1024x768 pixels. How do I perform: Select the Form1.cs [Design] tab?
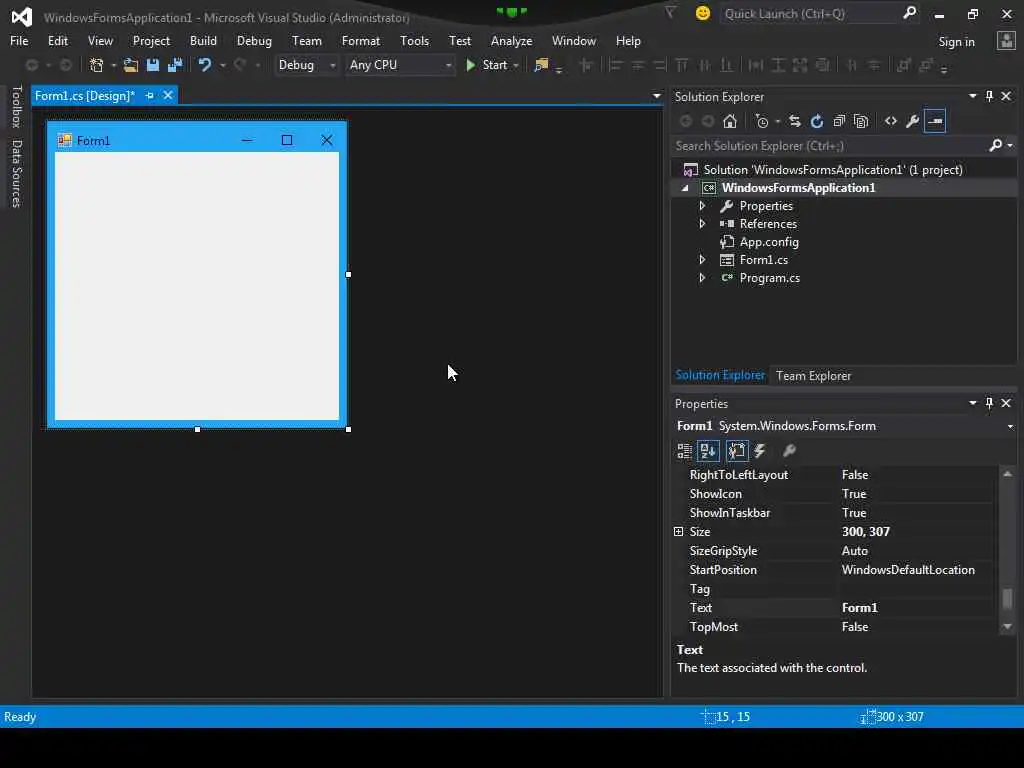85,95
